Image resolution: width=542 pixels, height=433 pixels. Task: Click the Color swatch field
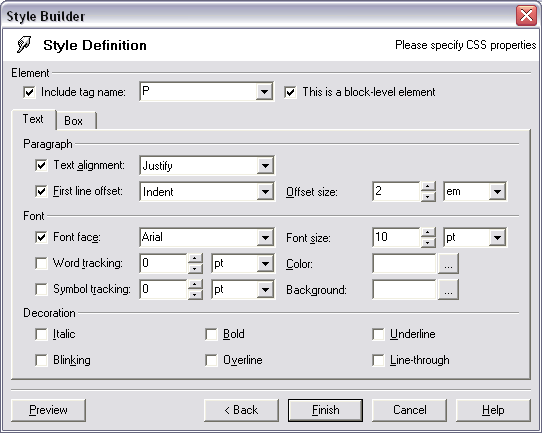pyautogui.click(x=404, y=264)
